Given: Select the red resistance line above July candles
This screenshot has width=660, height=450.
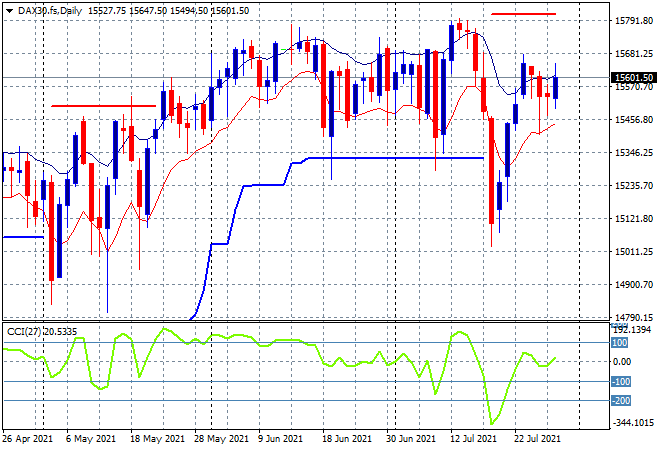Looking at the screenshot, I should tap(524, 14).
